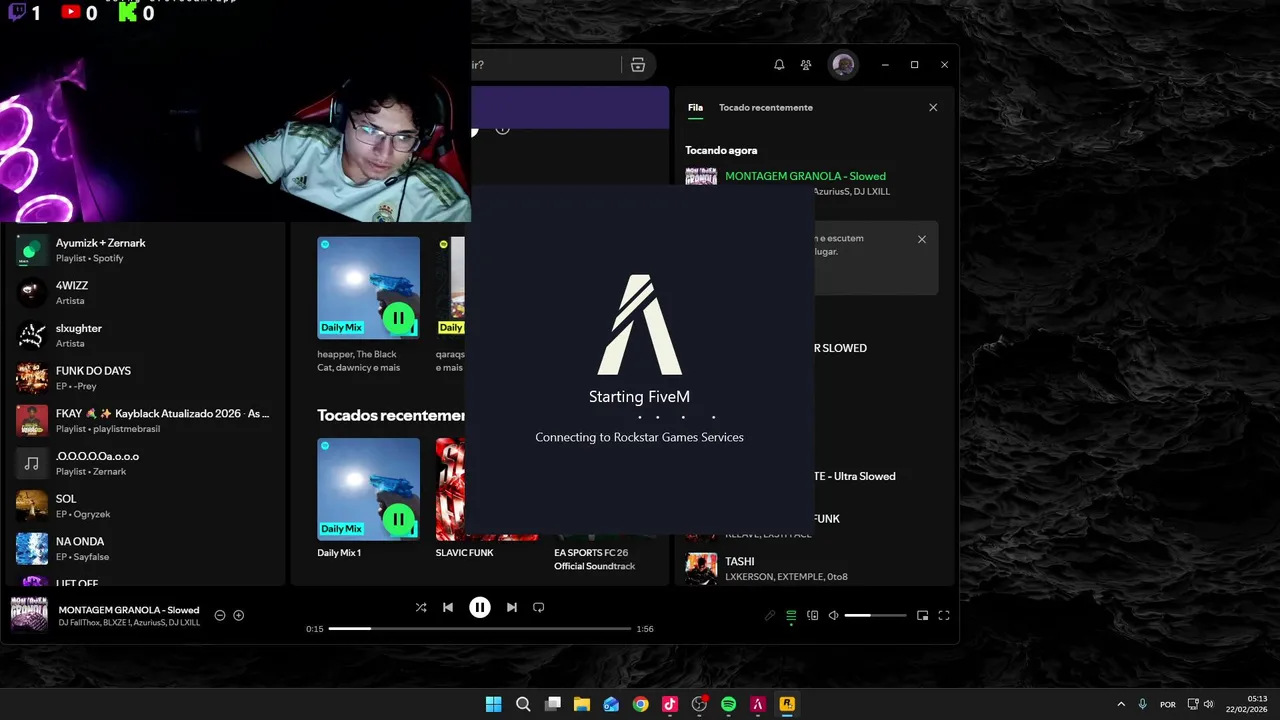Open FUNK DO DAYS EP in library
The image size is (1280, 720).
[x=145, y=378]
